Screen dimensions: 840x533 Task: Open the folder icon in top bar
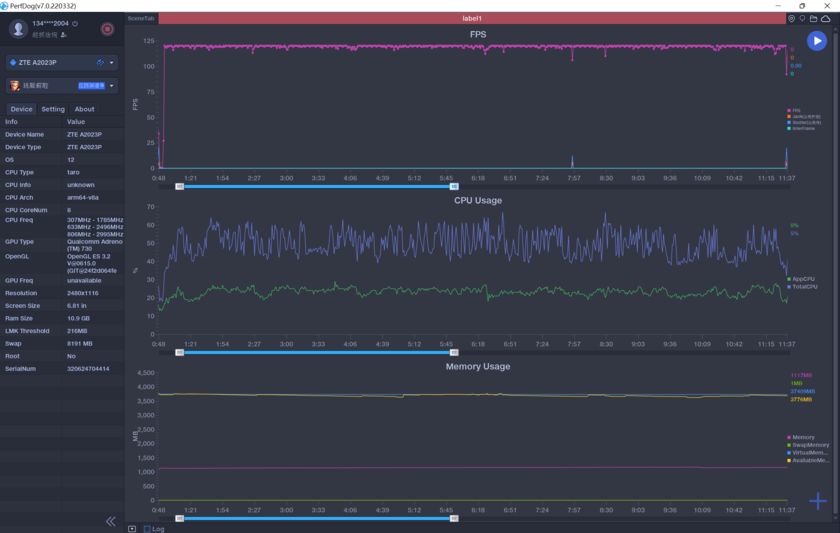814,18
